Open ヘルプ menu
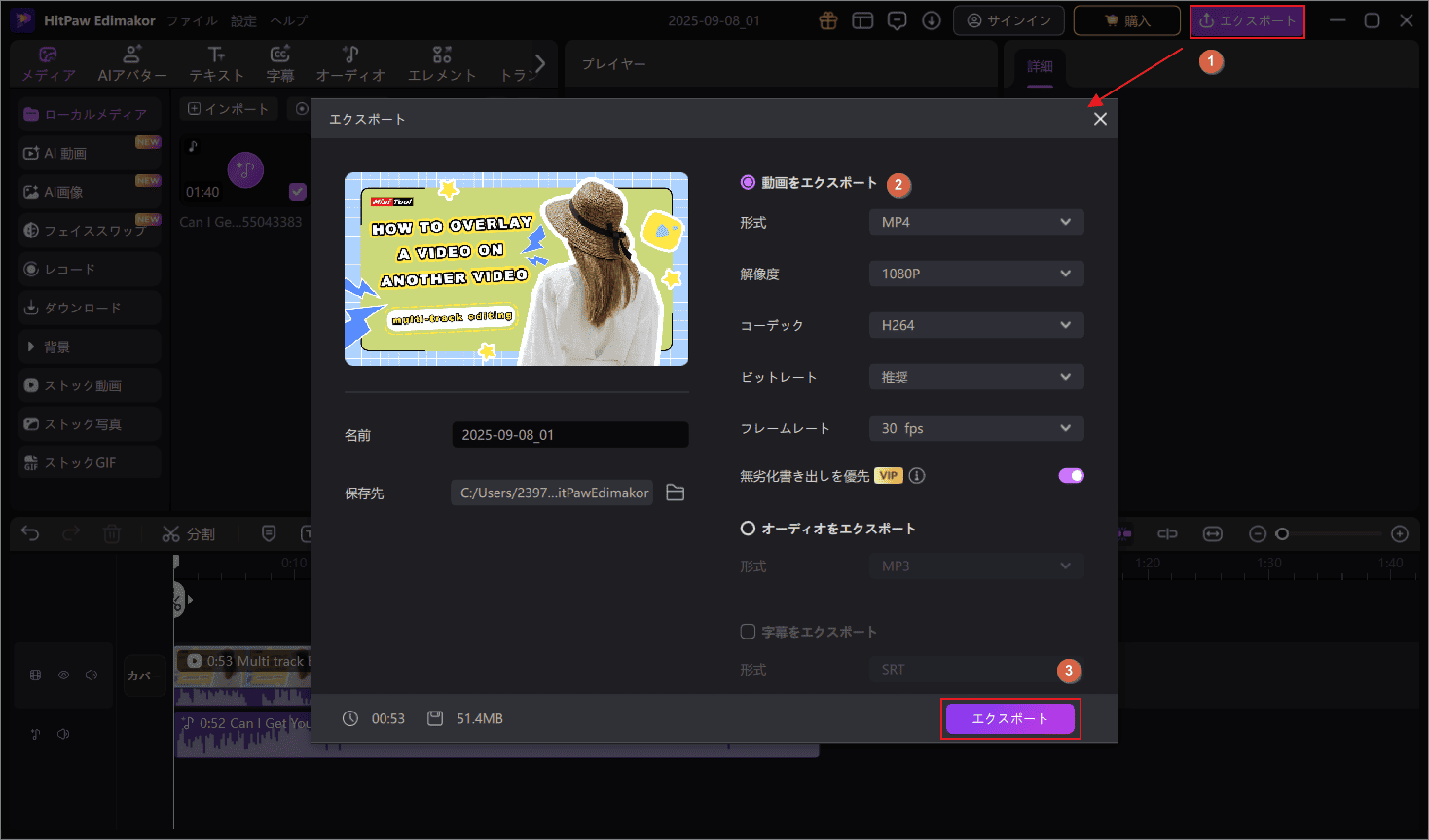 [x=289, y=20]
